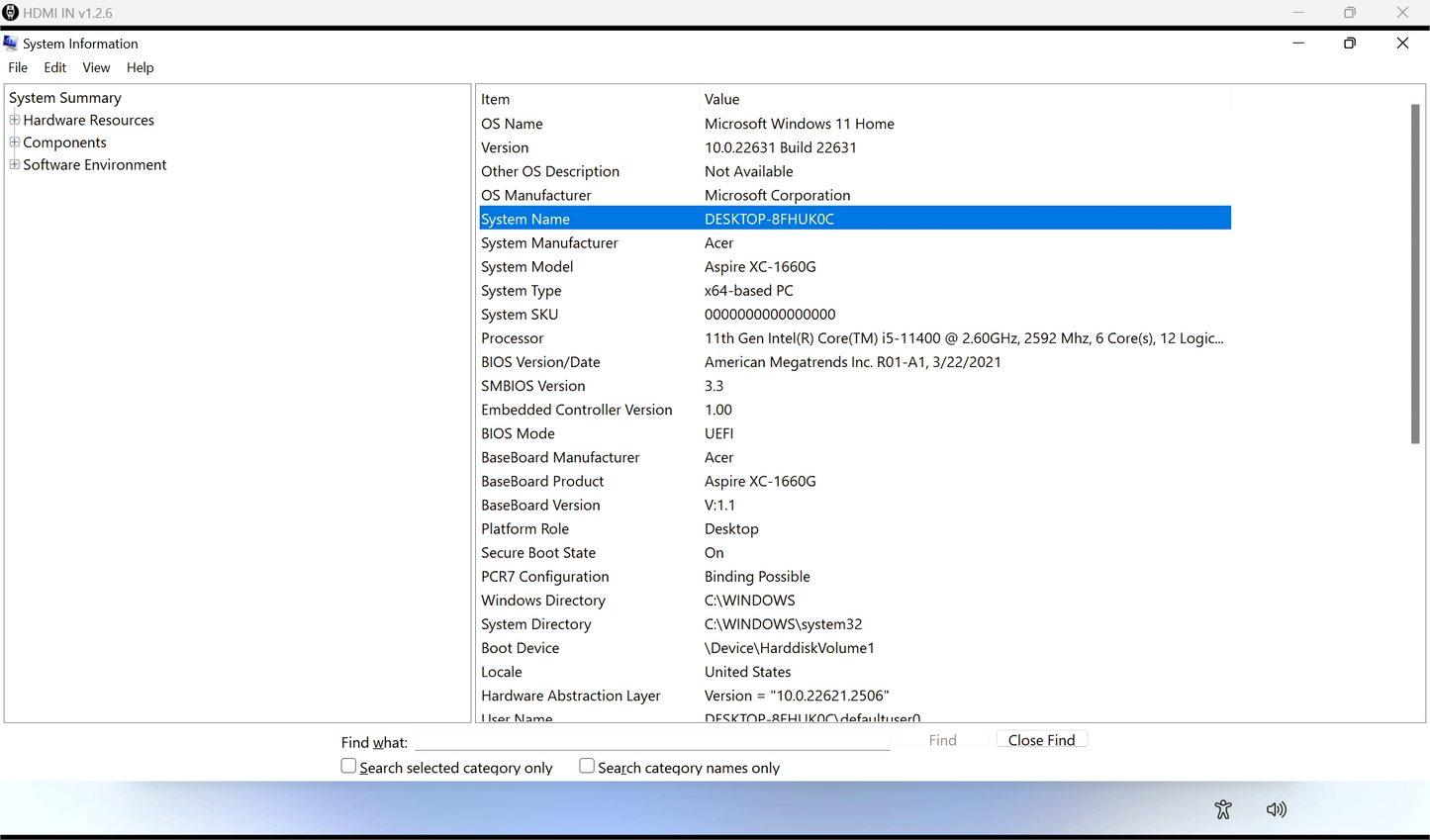
Task: Restore down the System Information window
Action: pos(1350,44)
